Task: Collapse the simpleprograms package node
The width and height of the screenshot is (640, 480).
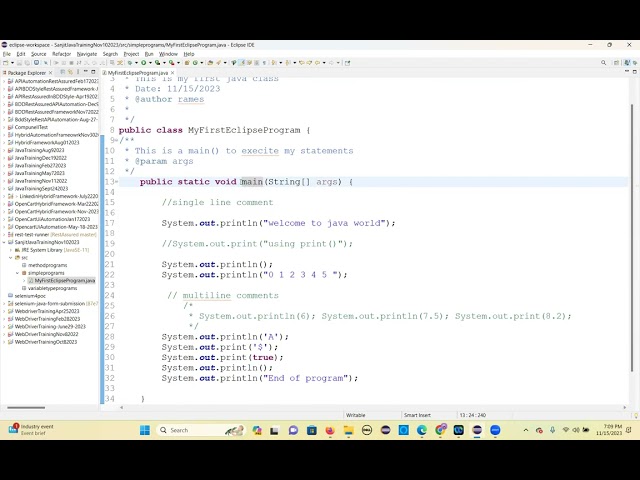Action: click(x=18, y=273)
